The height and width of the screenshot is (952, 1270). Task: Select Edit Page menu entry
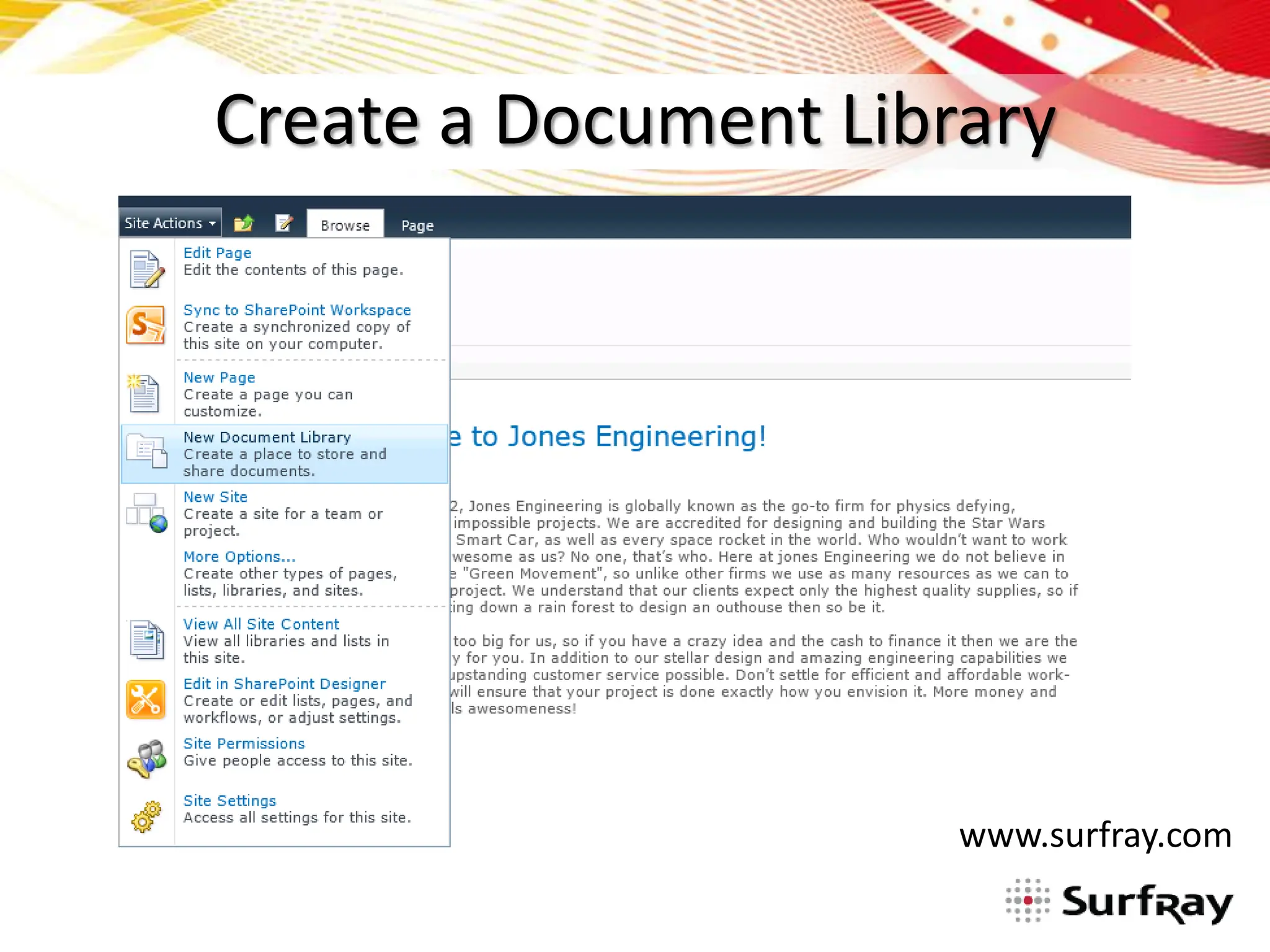tap(217, 253)
